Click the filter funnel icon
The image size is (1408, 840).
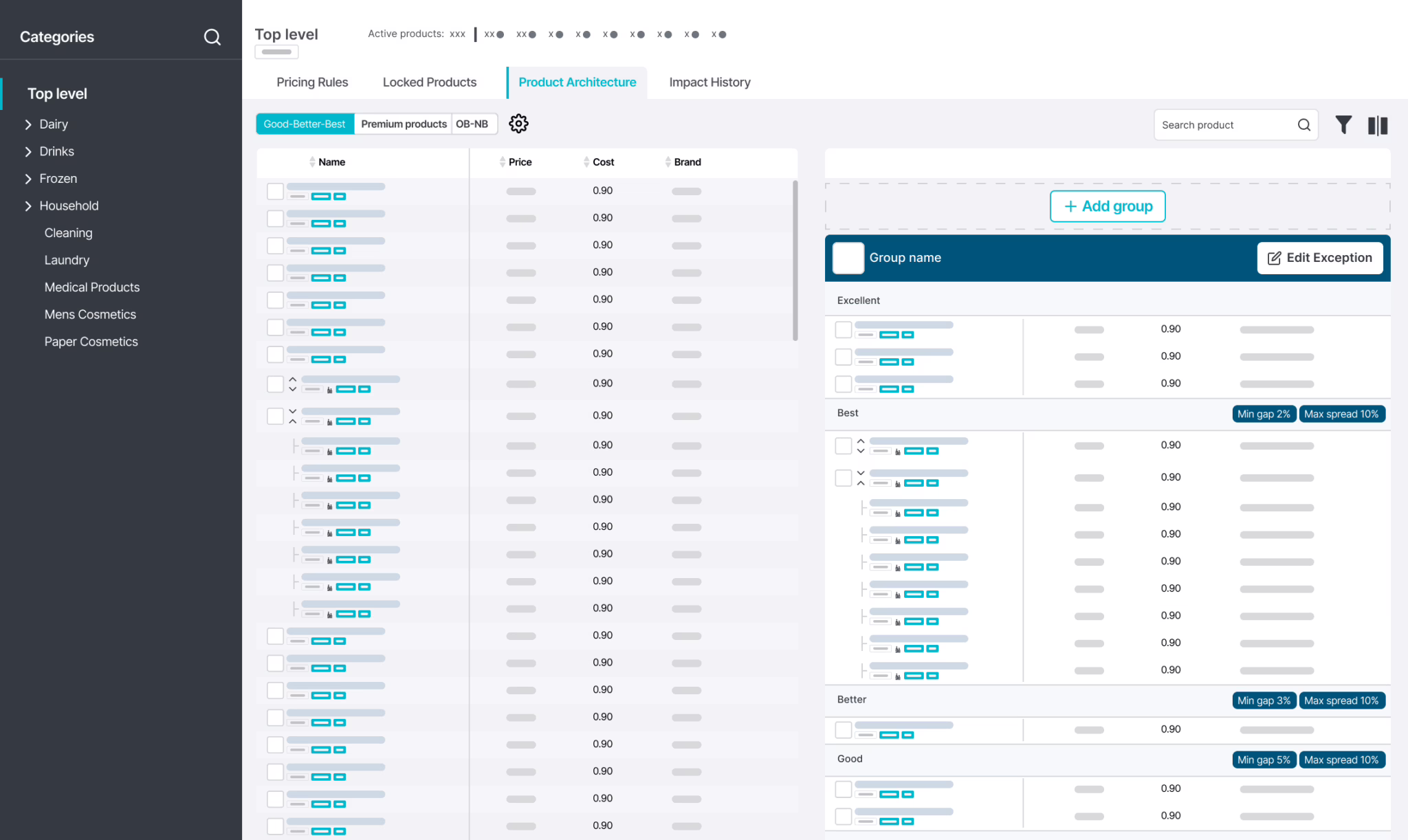pos(1343,125)
